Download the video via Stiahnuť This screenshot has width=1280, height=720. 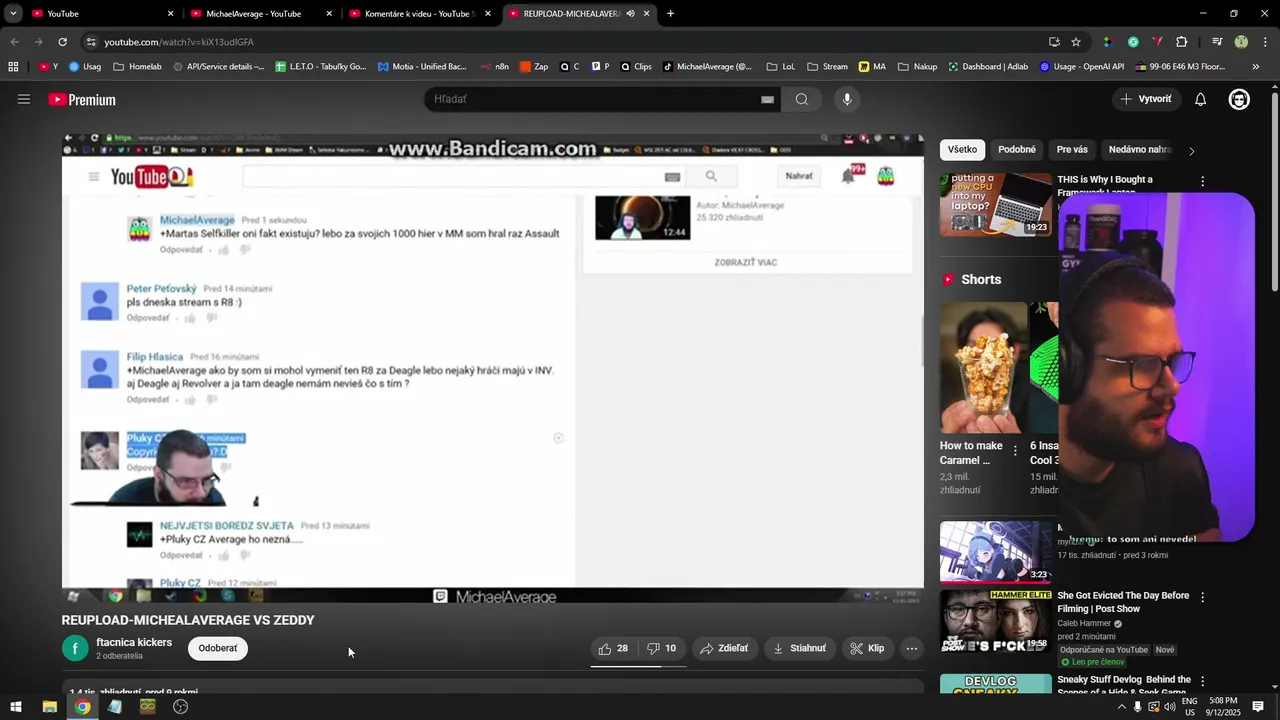(x=799, y=648)
